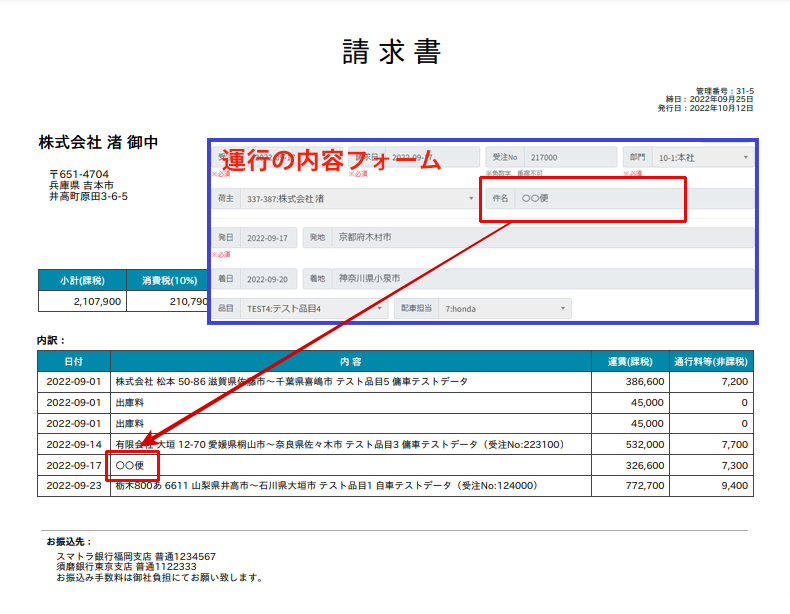Image resolution: width=790 pixels, height=614 pixels.
Task: Click the 2022-09-23 date cell
Action: [x=74, y=486]
